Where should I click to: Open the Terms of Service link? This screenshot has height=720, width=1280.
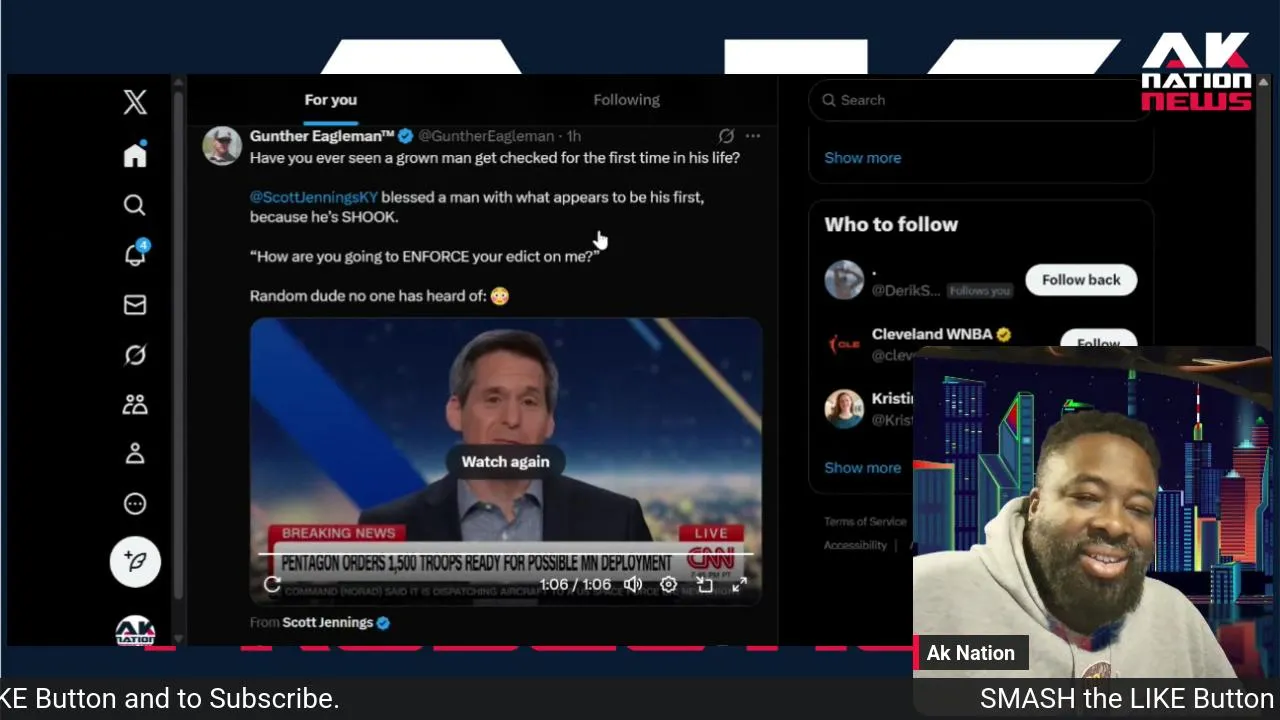click(865, 521)
